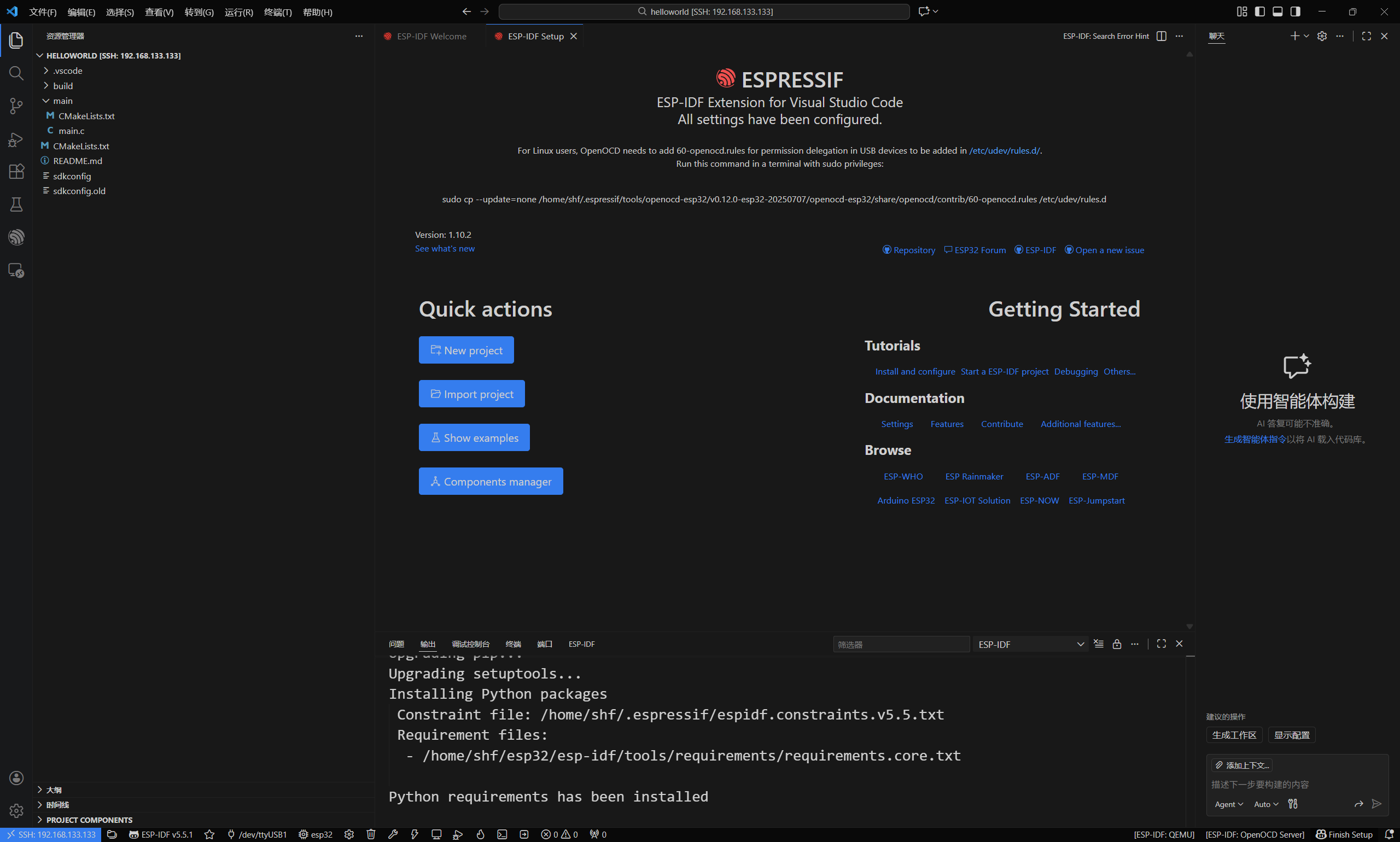Open Testing flask icon in activity bar
Viewport: 1400px width, 842px height.
click(16, 204)
